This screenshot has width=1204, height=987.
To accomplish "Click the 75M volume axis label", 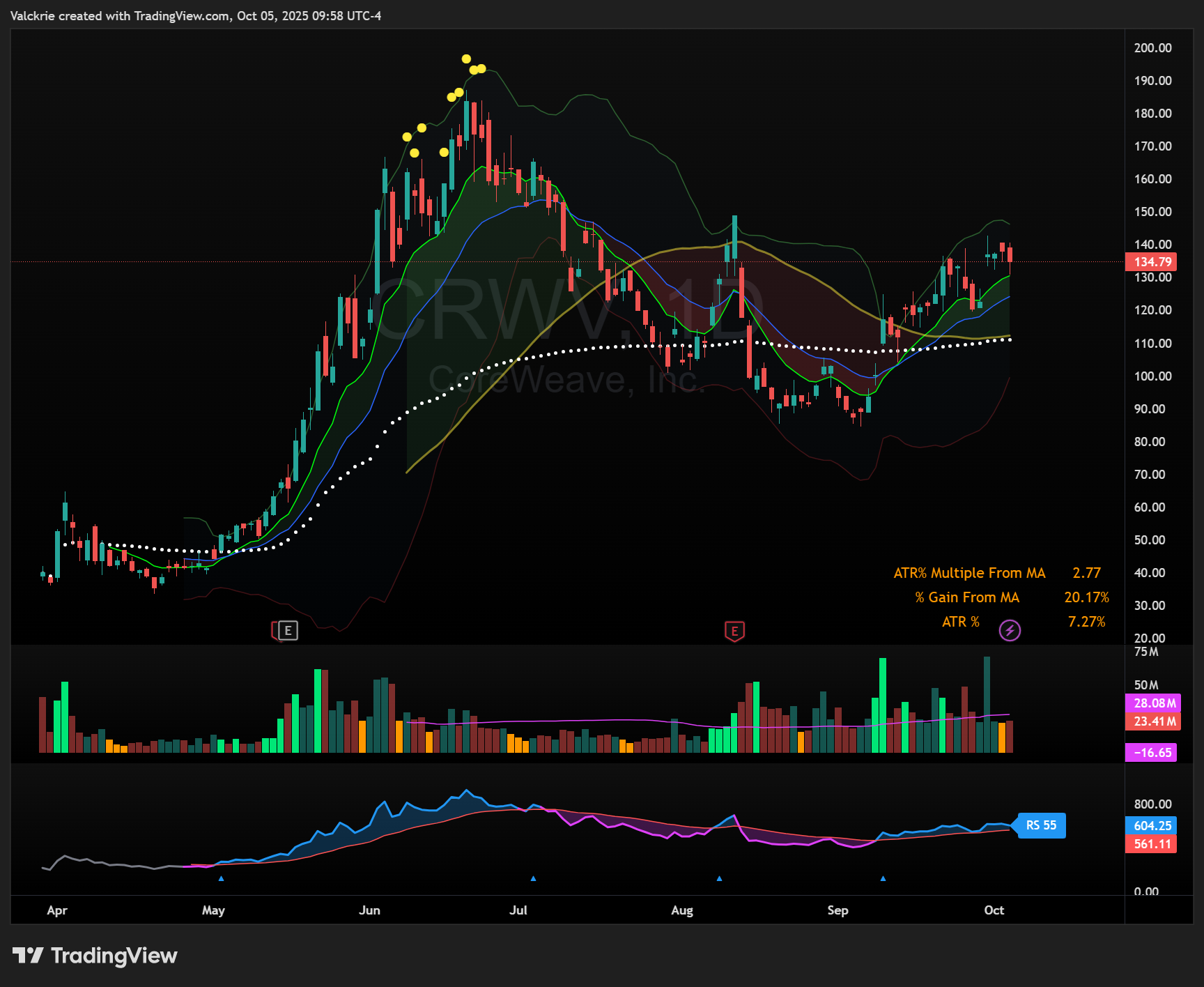I will point(1146,652).
